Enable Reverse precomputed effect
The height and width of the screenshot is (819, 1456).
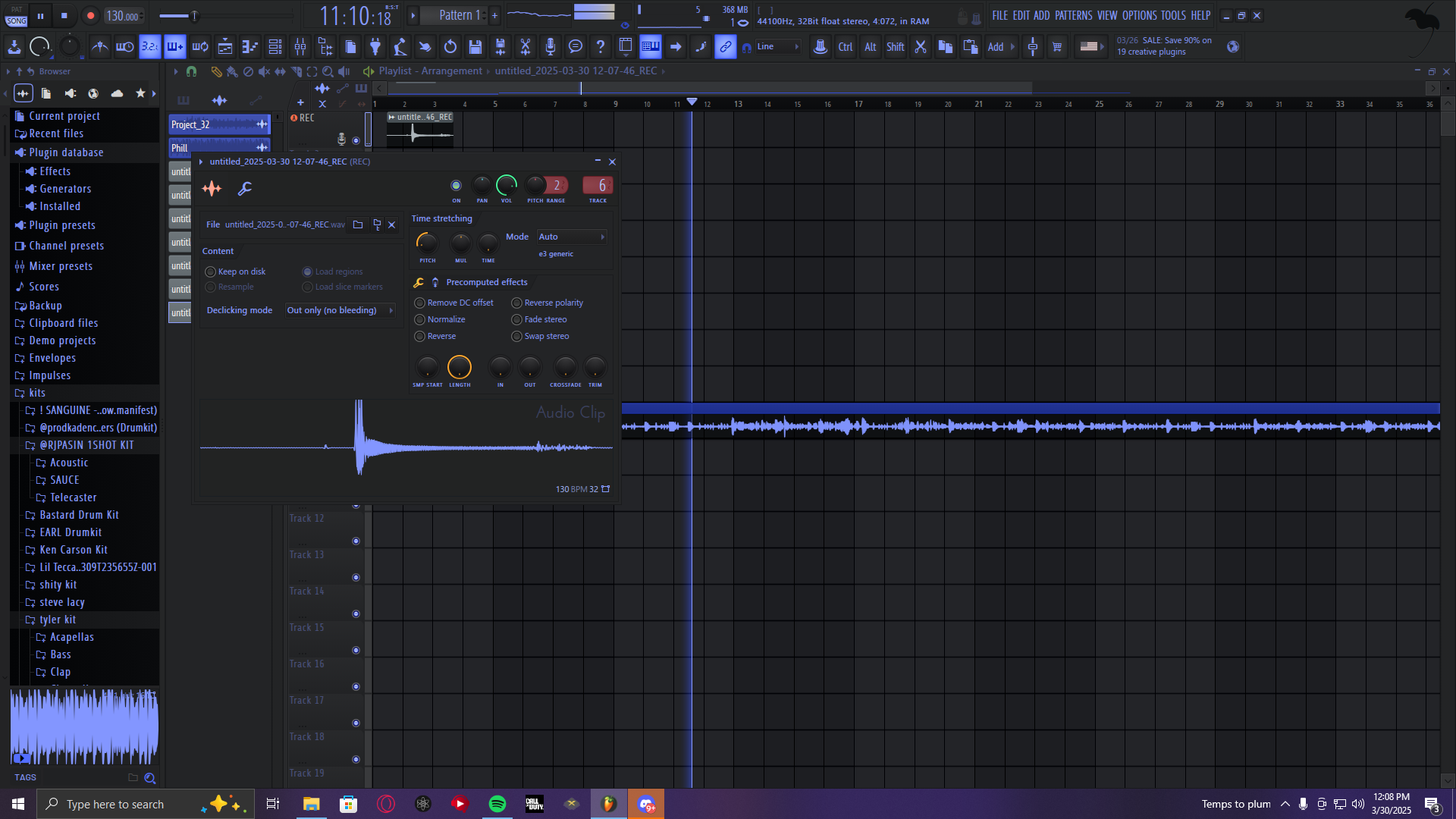419,336
